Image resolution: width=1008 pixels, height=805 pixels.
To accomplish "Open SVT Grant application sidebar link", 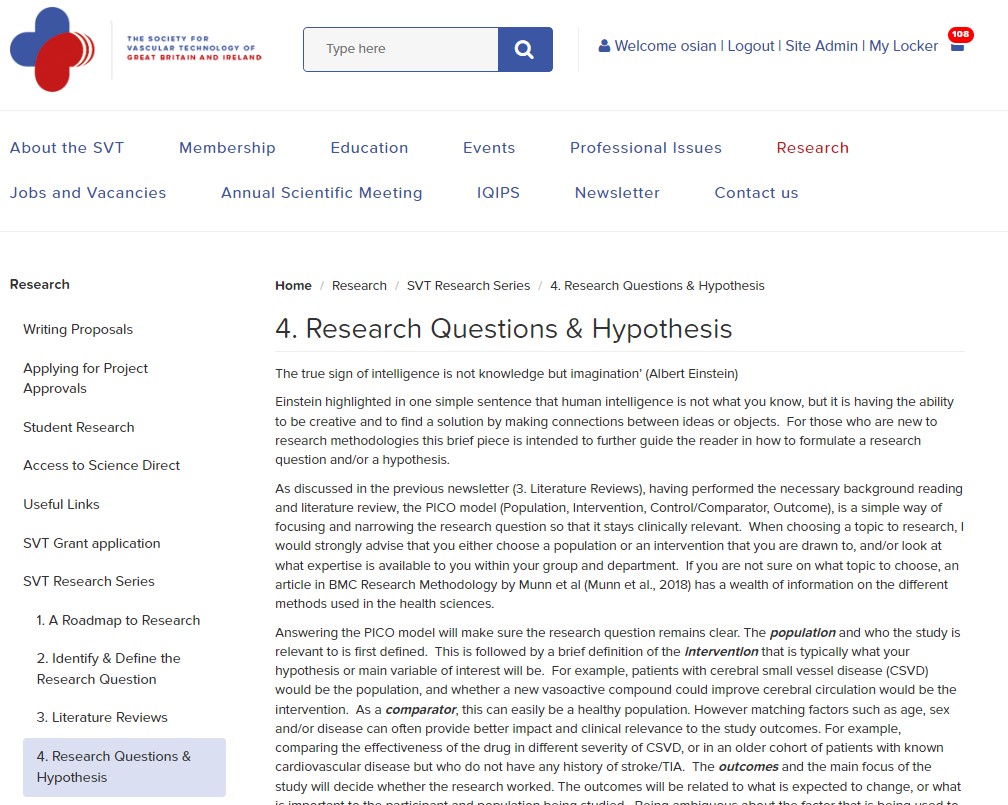I will 92,544.
